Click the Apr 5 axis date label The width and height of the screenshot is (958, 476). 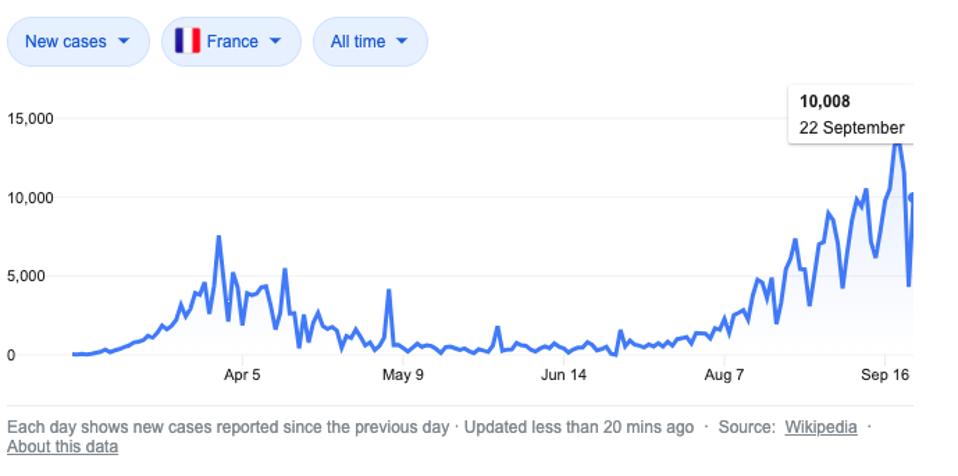tap(242, 375)
